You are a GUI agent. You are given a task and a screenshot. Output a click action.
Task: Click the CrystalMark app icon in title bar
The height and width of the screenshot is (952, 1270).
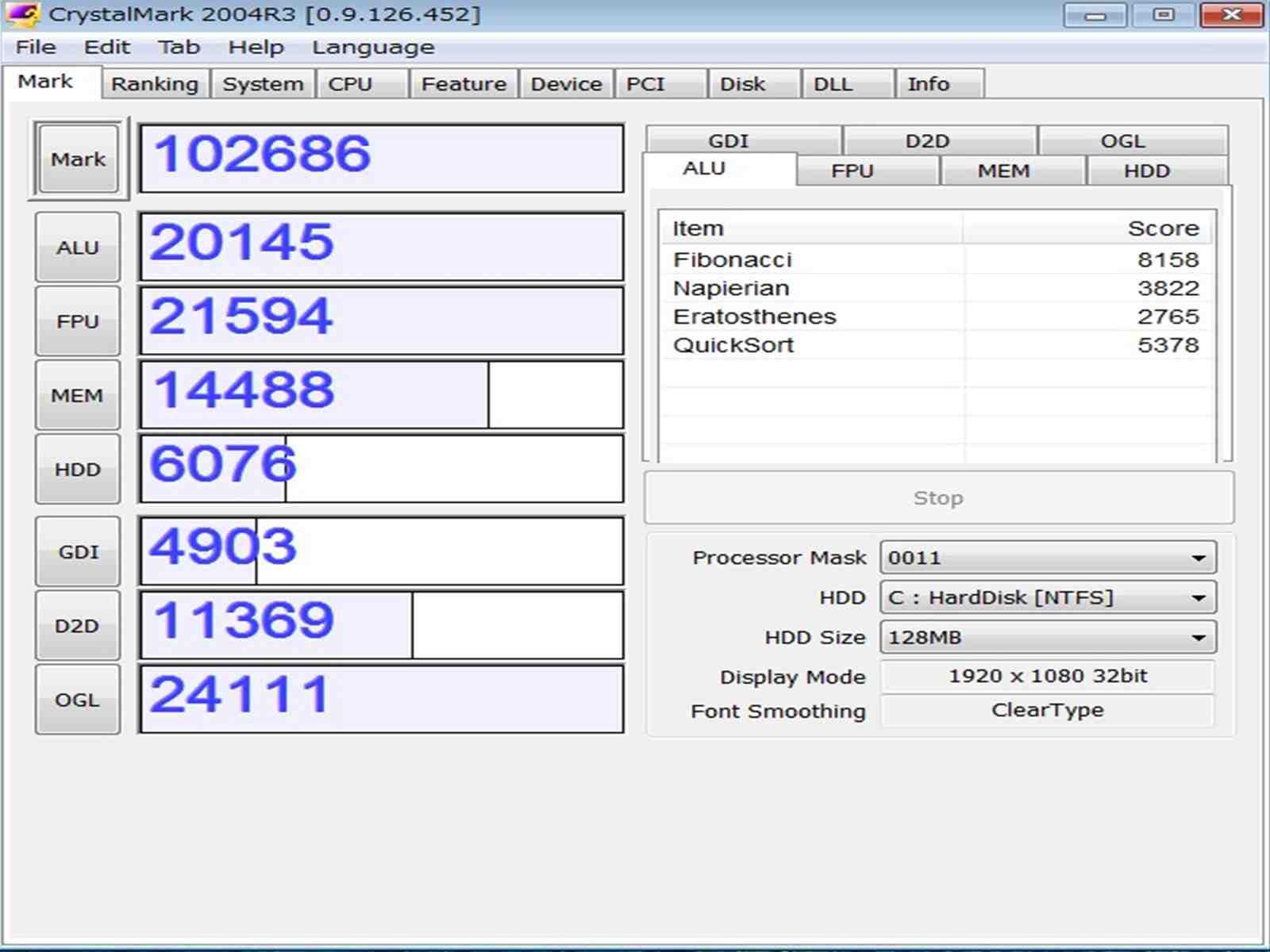point(22,14)
